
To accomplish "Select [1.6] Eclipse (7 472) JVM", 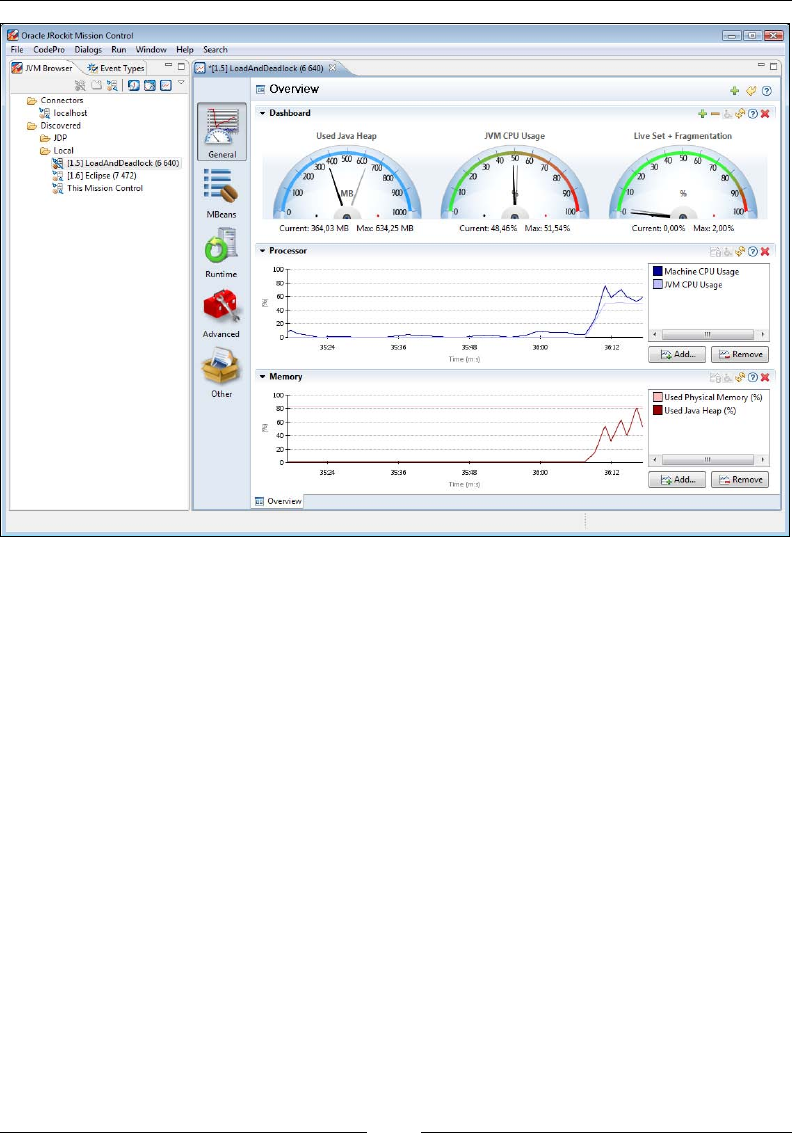I will click(x=95, y=176).
